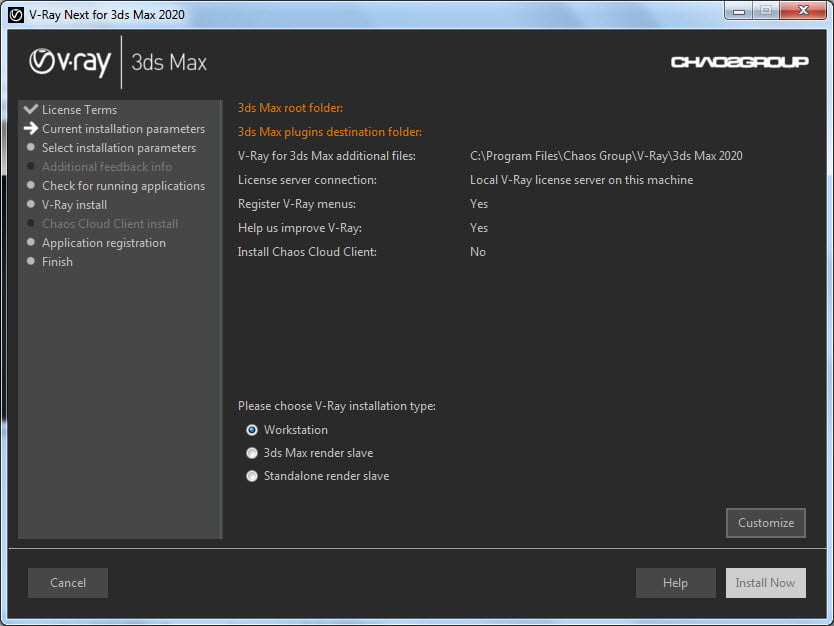Click the C:\Program Files\Chaos Group path value
The height and width of the screenshot is (626, 834).
(x=606, y=156)
